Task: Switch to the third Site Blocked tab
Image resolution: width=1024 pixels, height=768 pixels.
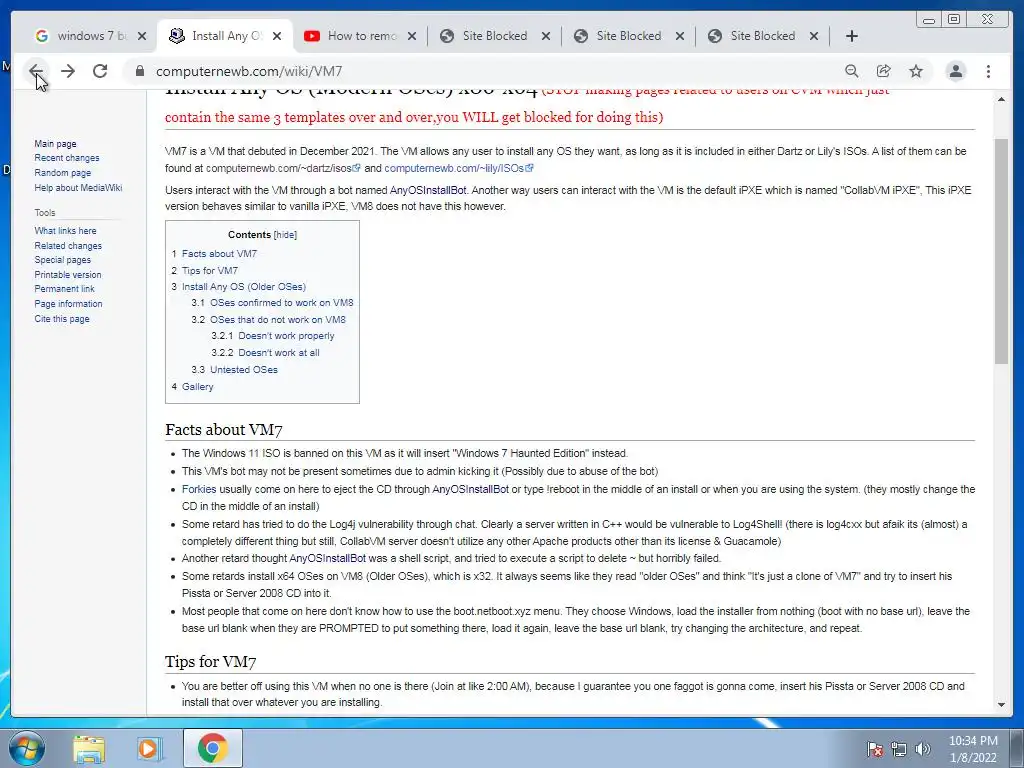Action: point(762,36)
